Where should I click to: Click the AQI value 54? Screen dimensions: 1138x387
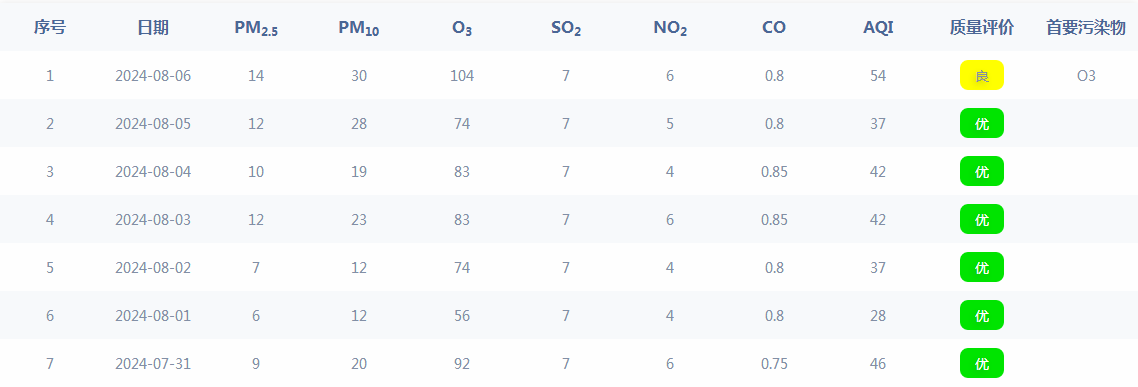[x=878, y=76]
